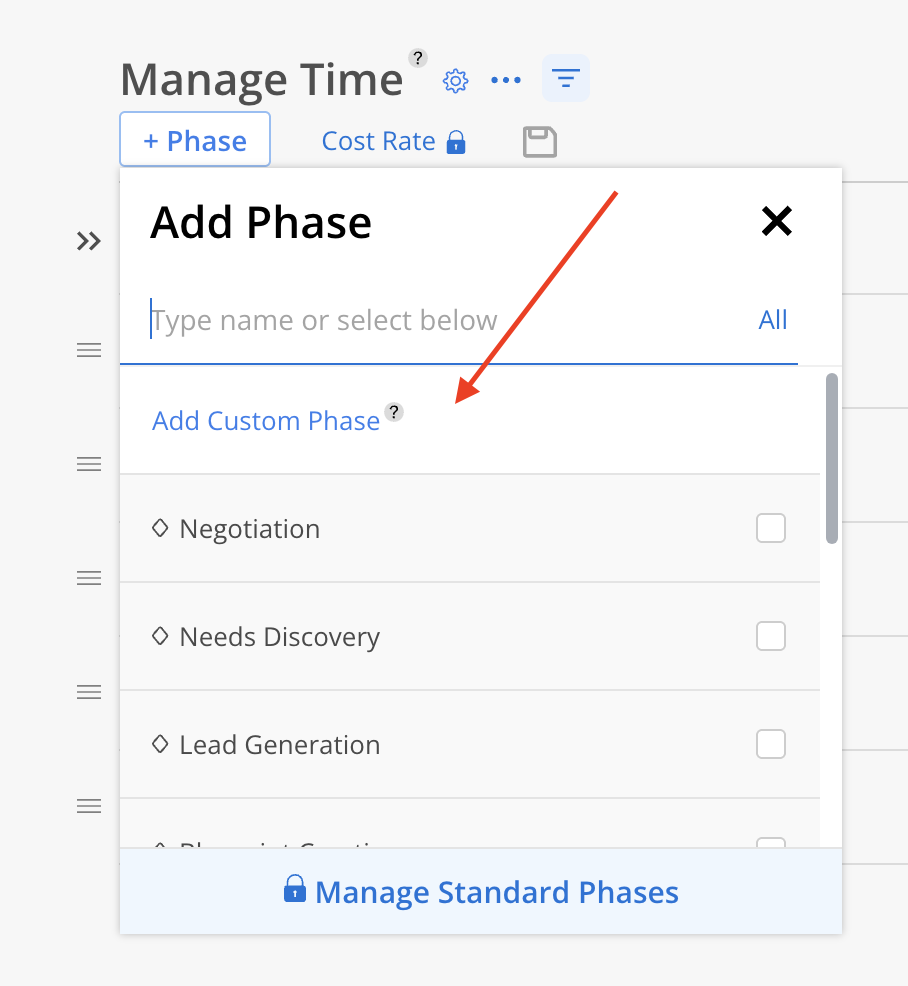Open the locked Cost Rate option

pyautogui.click(x=394, y=141)
